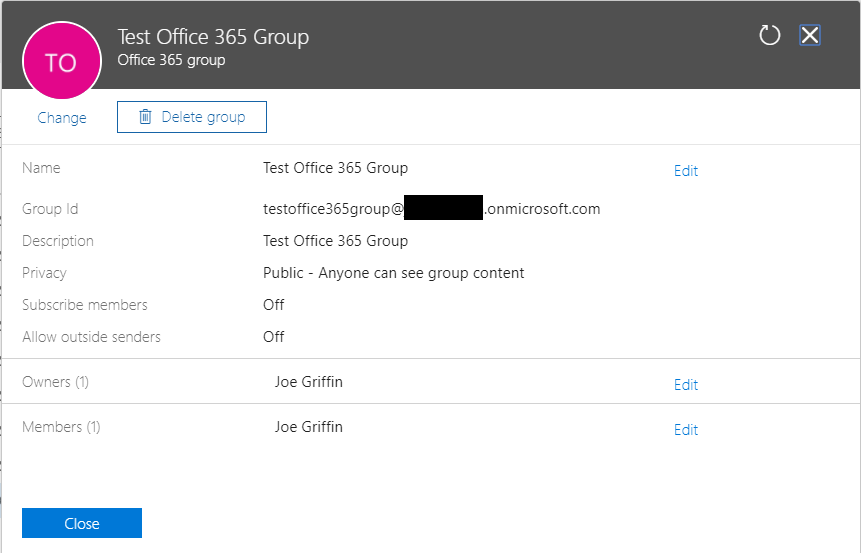Click the Members (1) label
Image resolution: width=861 pixels, height=553 pixels.
[x=61, y=427]
